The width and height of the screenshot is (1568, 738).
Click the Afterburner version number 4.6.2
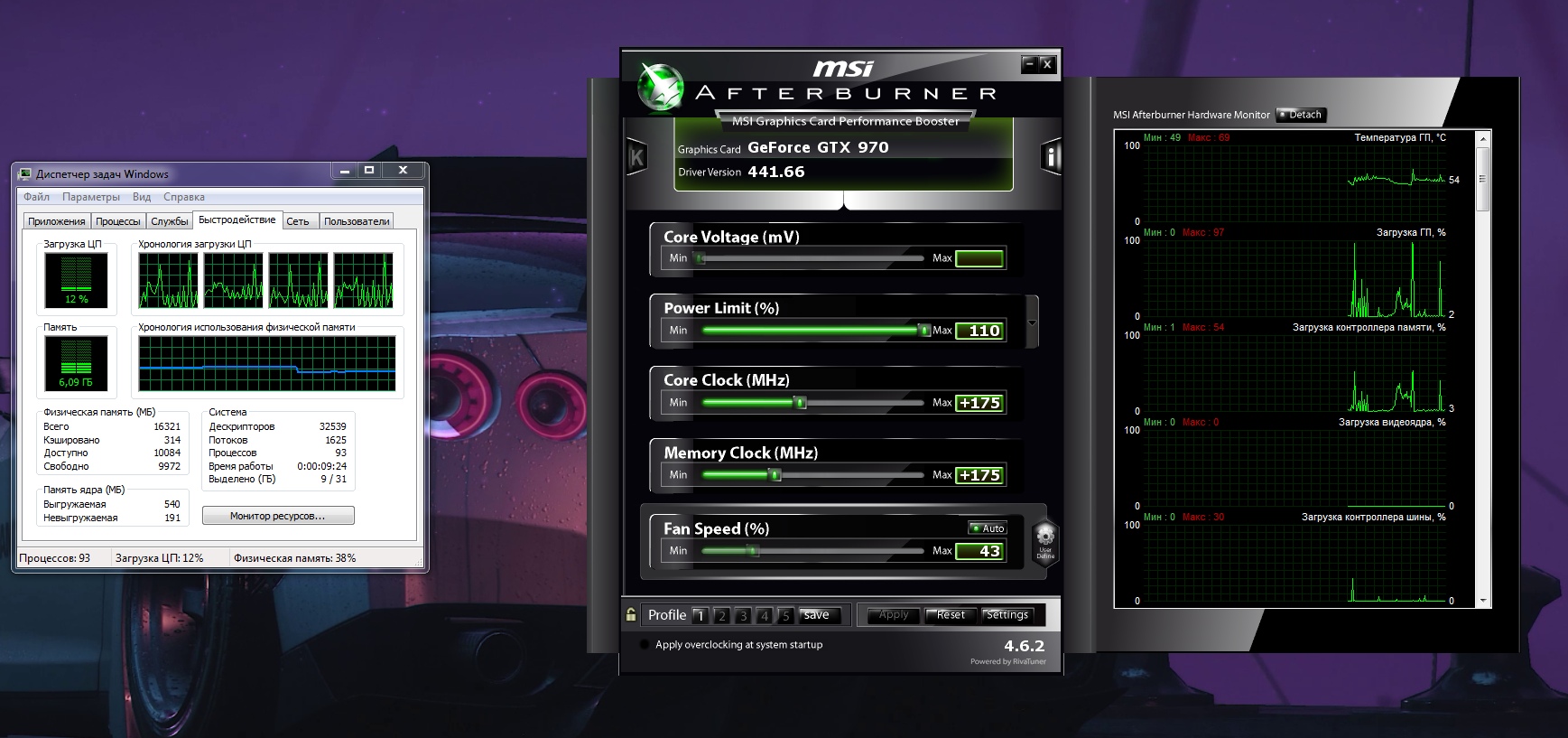1024,646
